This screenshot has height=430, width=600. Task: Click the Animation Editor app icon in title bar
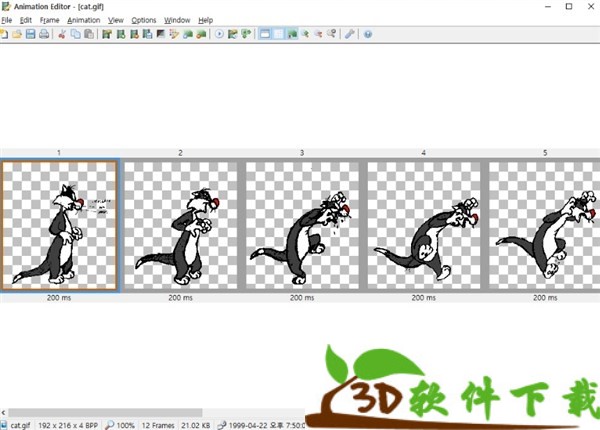6,7
